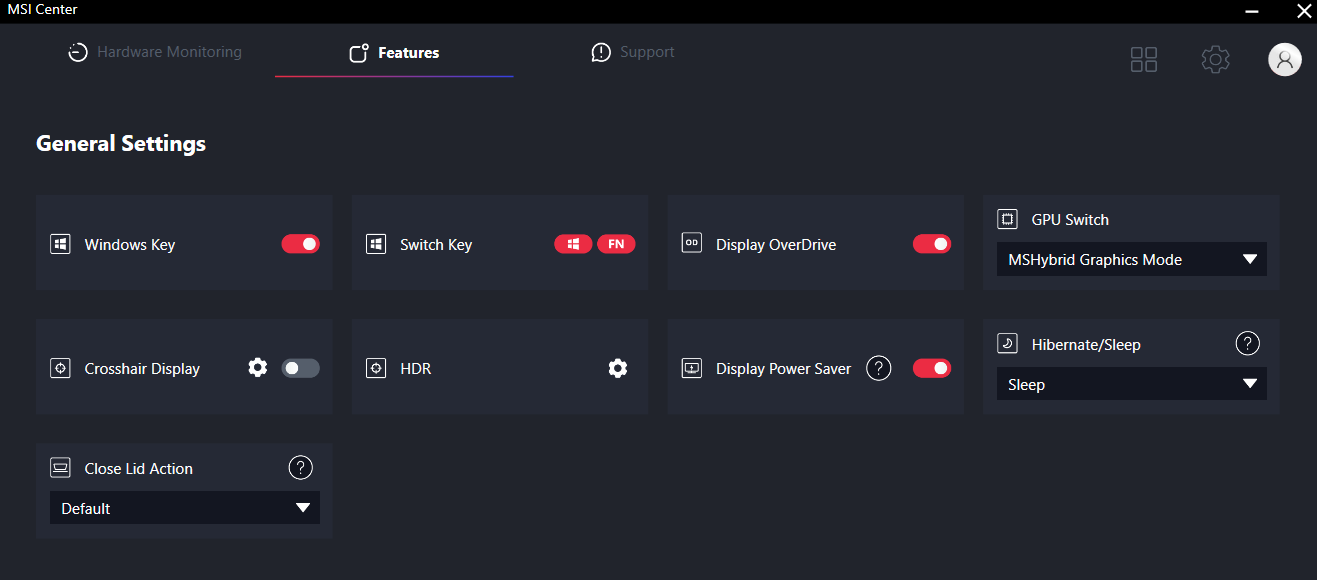Click the Hardware Monitoring tab icon
Image resolution: width=1317 pixels, height=580 pixels.
click(78, 53)
